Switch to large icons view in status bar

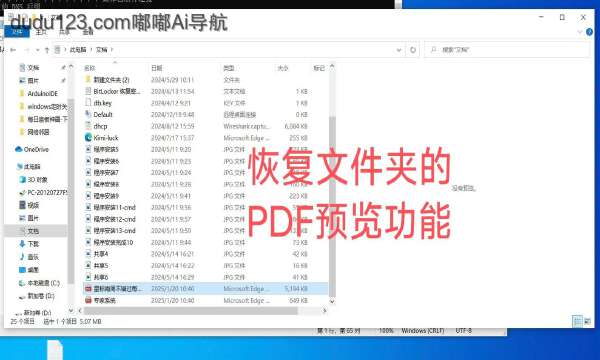click(x=588, y=321)
